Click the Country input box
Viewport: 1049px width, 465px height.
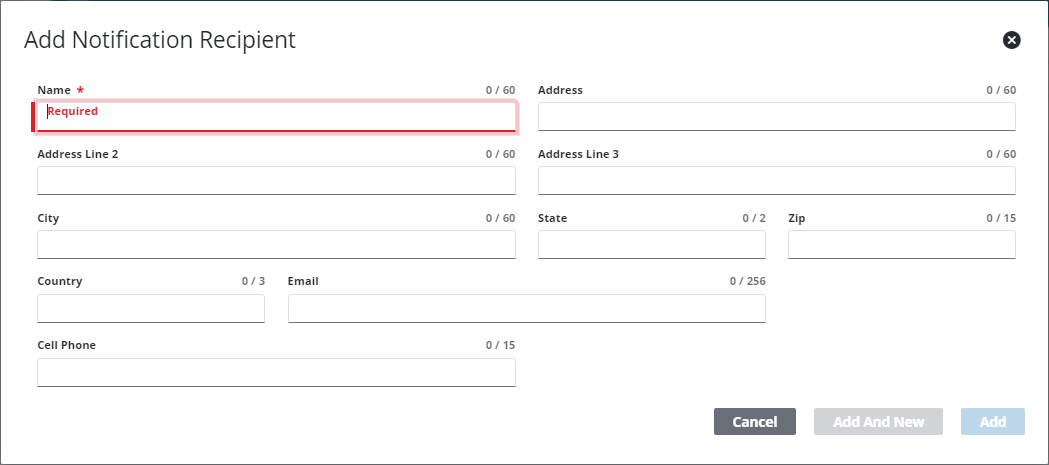(x=151, y=308)
